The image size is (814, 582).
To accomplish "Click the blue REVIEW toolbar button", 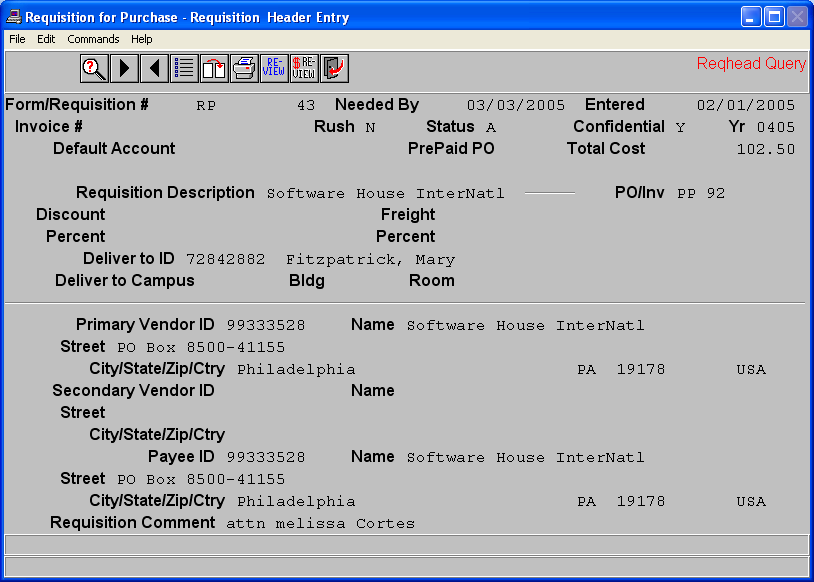I will click(274, 68).
